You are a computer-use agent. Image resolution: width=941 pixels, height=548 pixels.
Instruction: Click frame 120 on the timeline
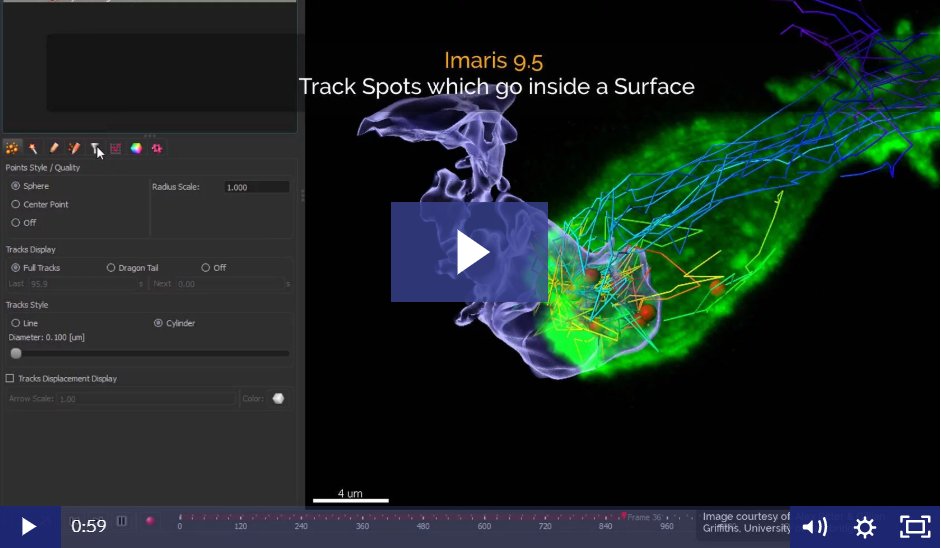tap(241, 526)
